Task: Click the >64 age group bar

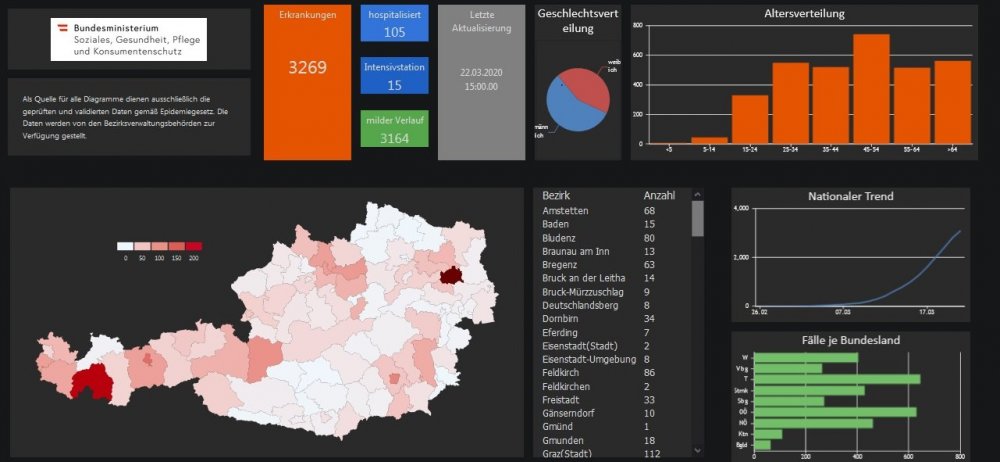Action: coord(952,103)
